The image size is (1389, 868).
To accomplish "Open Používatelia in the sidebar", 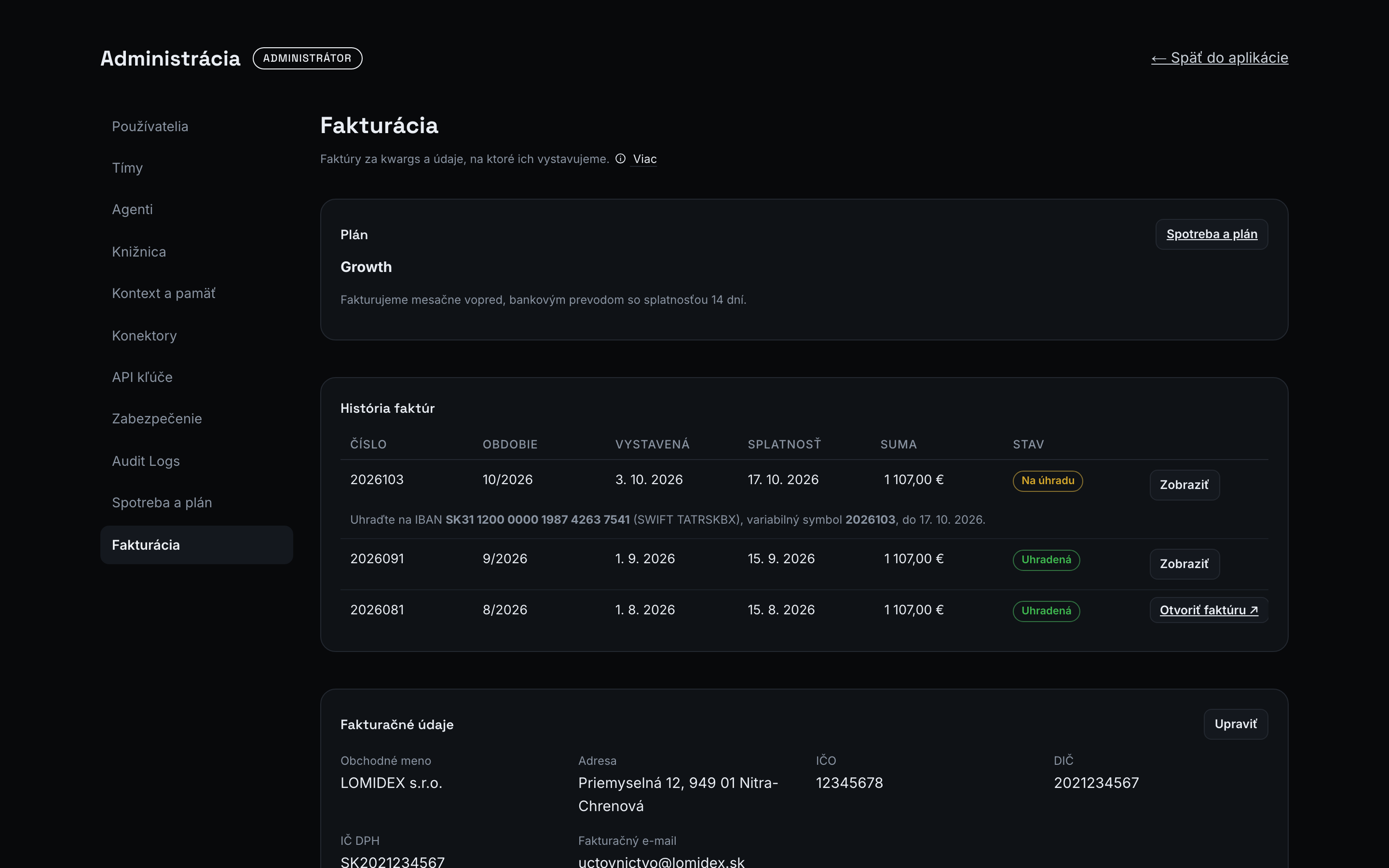I will (196, 126).
